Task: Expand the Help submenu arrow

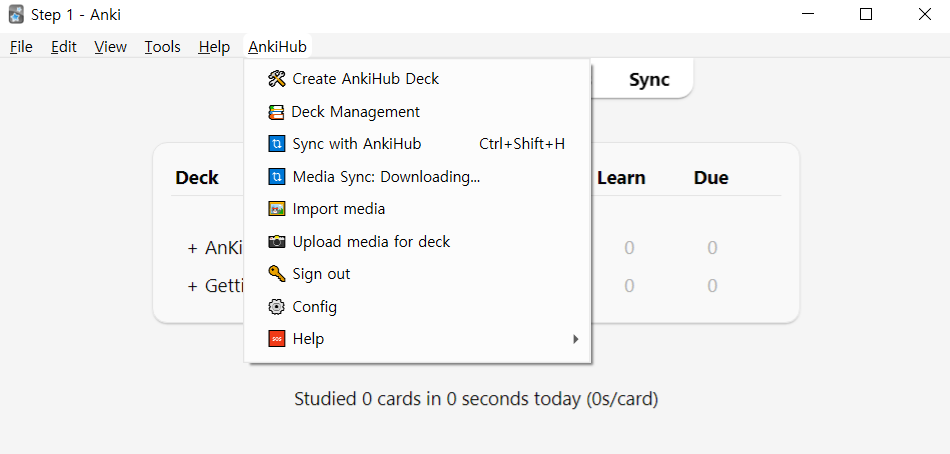Action: (x=576, y=339)
